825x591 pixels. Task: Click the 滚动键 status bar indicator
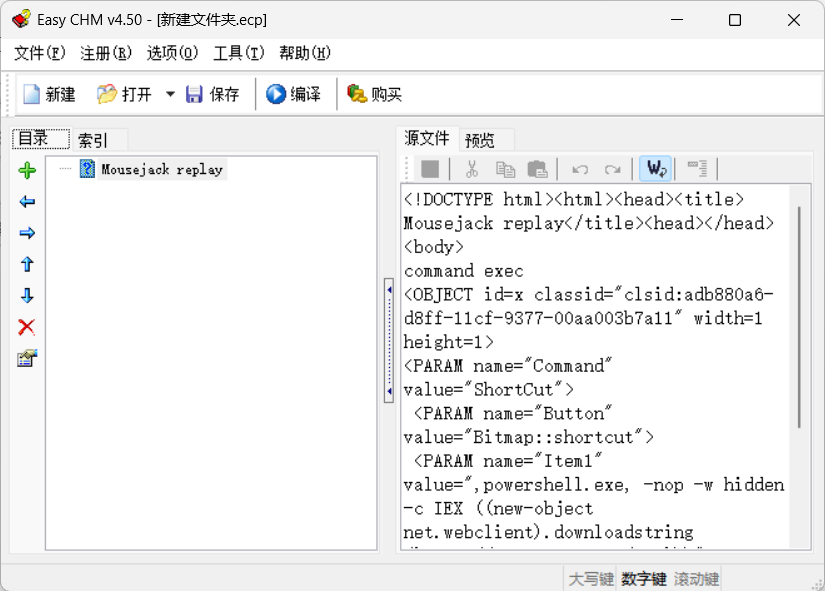pos(696,579)
